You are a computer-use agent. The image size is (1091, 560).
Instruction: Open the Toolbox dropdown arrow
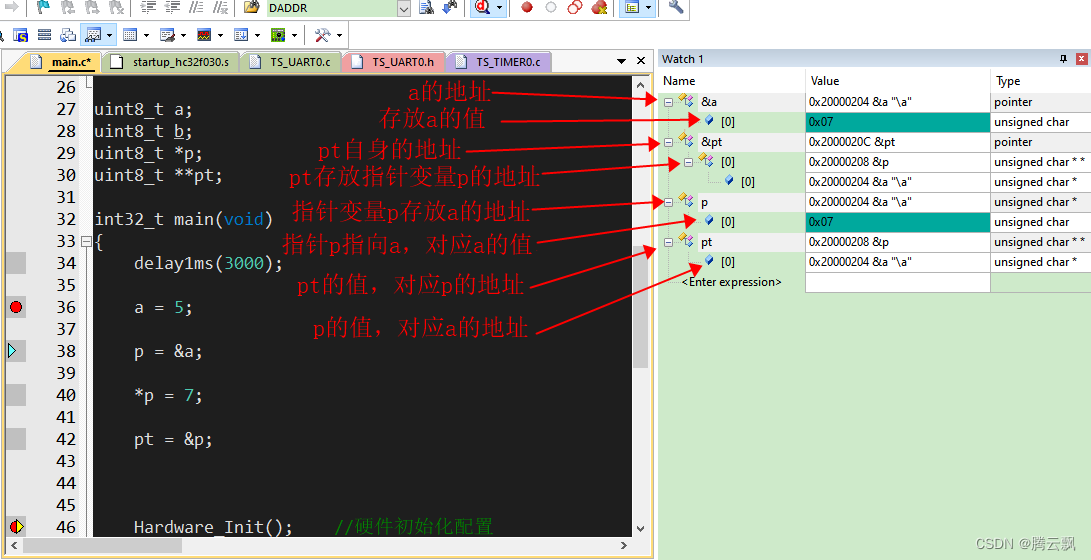338,35
